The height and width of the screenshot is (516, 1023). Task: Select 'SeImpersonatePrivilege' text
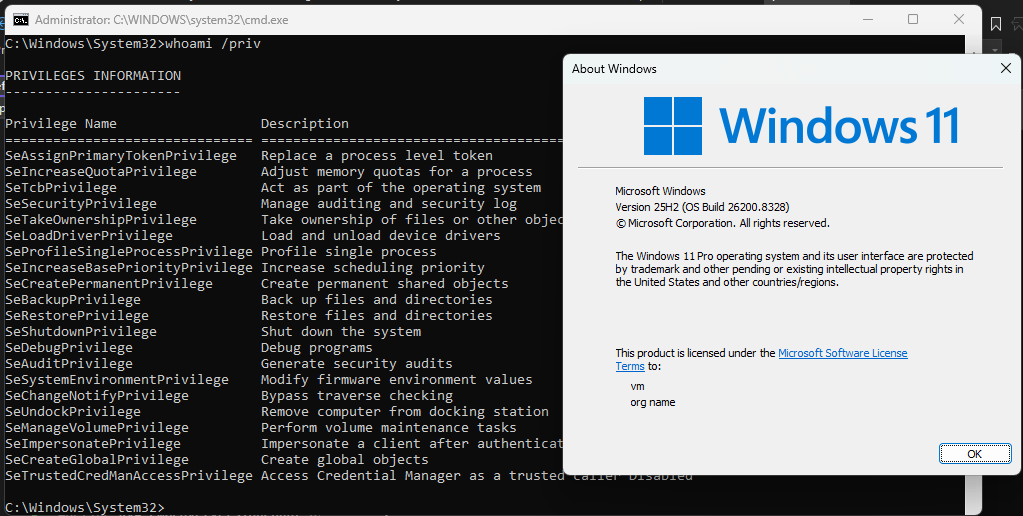coord(93,444)
